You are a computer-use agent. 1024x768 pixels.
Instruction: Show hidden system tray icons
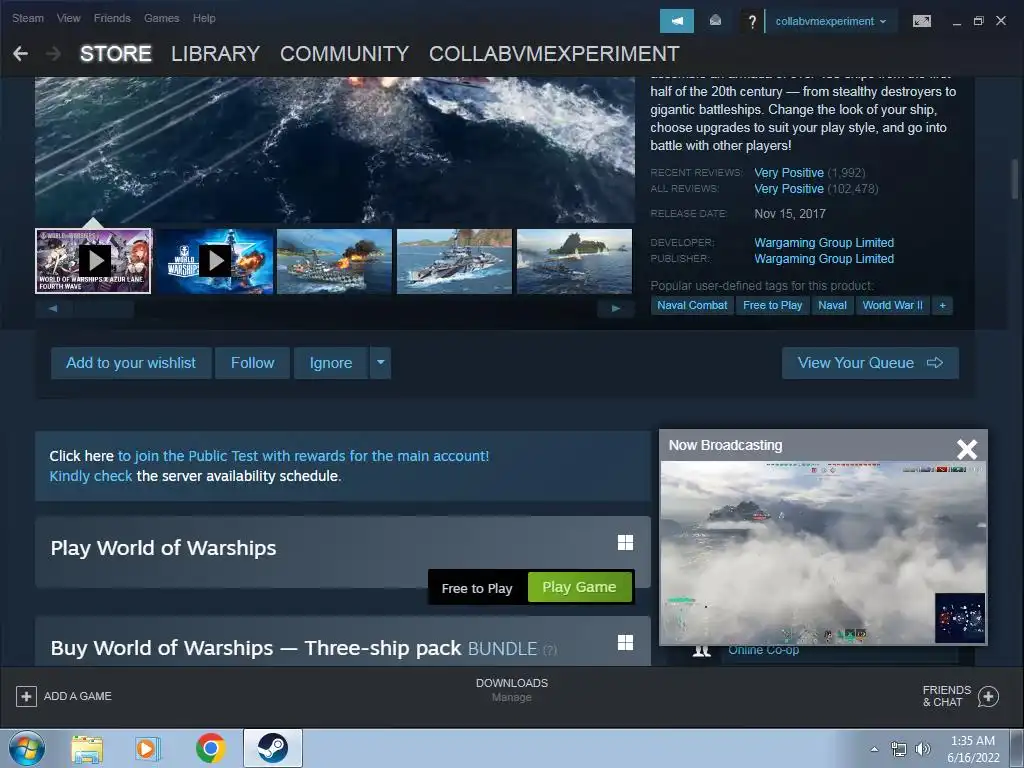pos(874,749)
